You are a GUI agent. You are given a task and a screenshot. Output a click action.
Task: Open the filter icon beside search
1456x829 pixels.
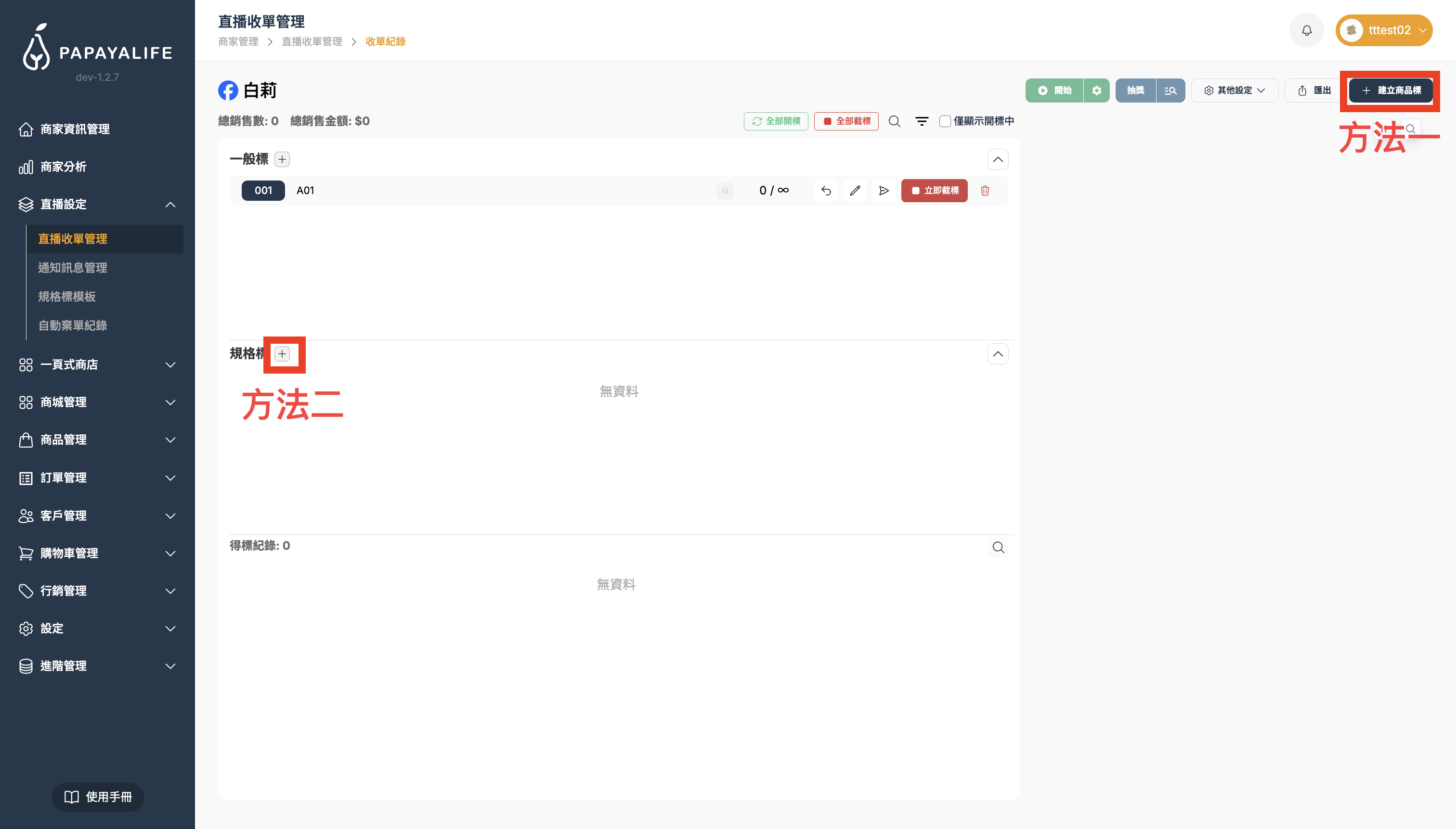pyautogui.click(x=922, y=121)
